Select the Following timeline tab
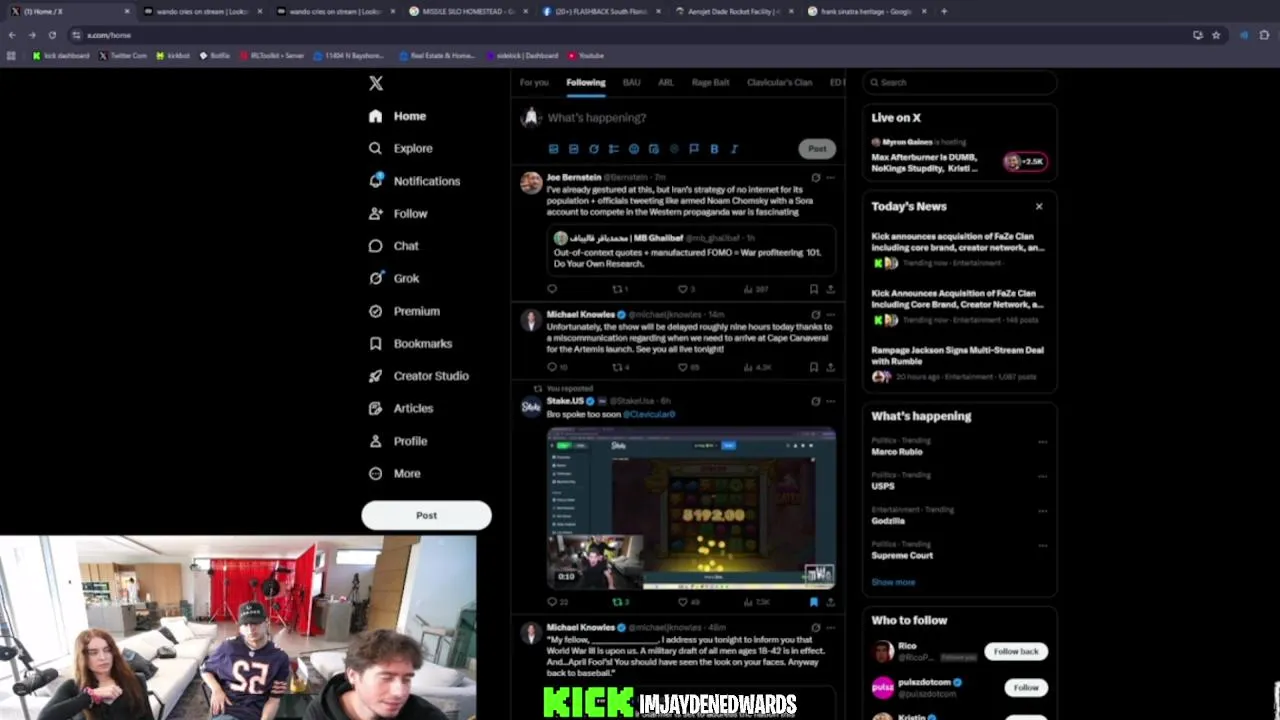Screen dimensions: 1280x720 [x=586, y=82]
